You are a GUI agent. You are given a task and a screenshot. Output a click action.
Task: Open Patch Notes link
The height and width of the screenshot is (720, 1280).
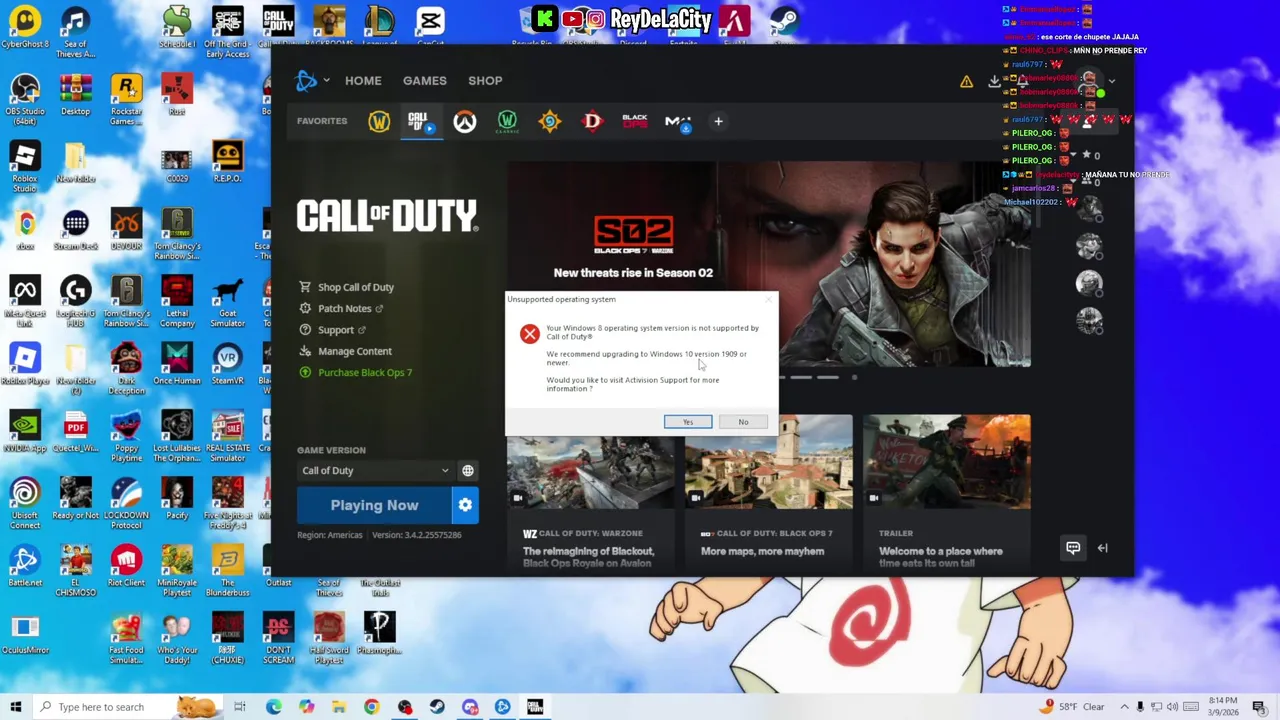click(341, 308)
